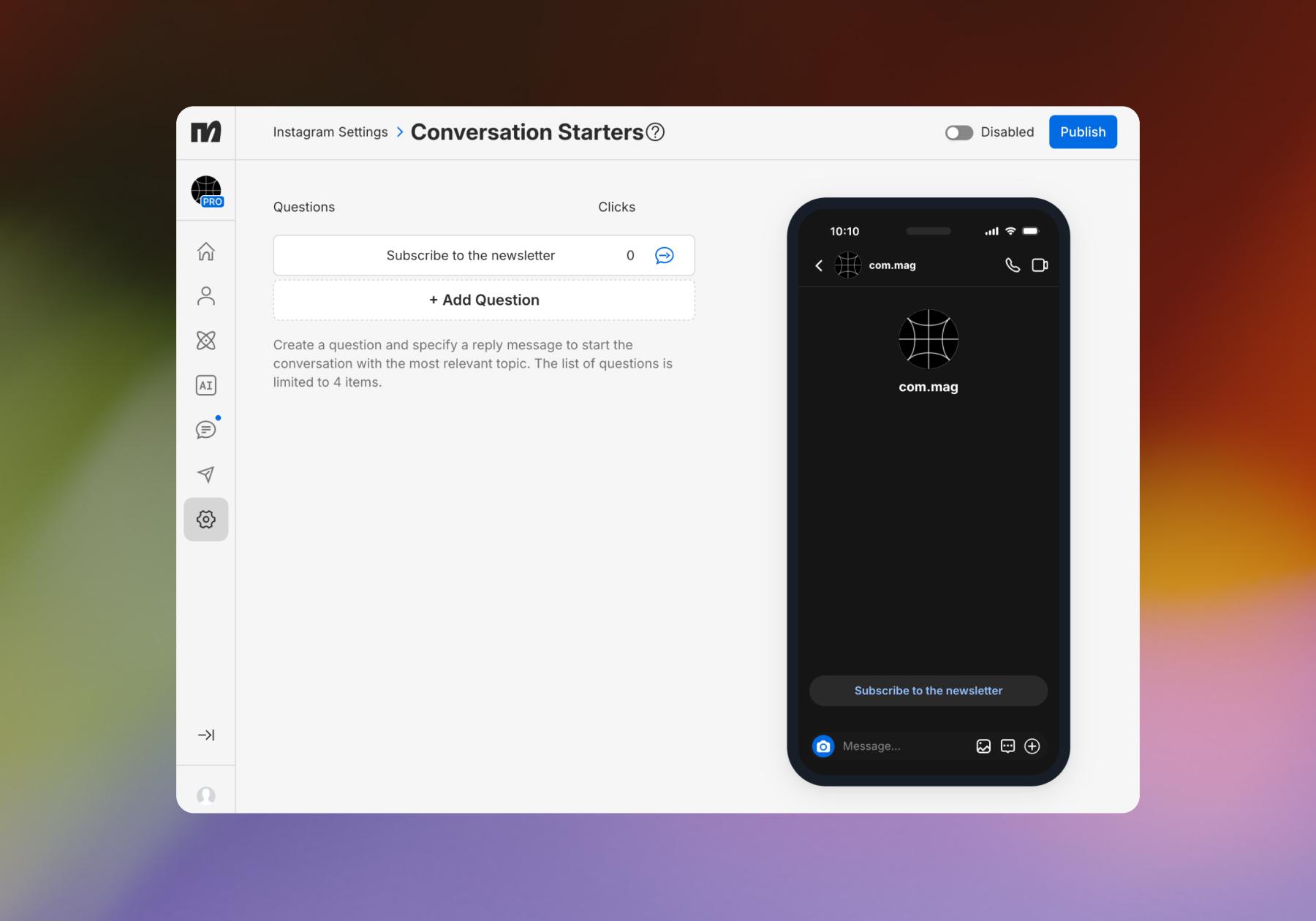Open Subscribe to the newsletter question row
The image size is (1316, 921).
484,255
